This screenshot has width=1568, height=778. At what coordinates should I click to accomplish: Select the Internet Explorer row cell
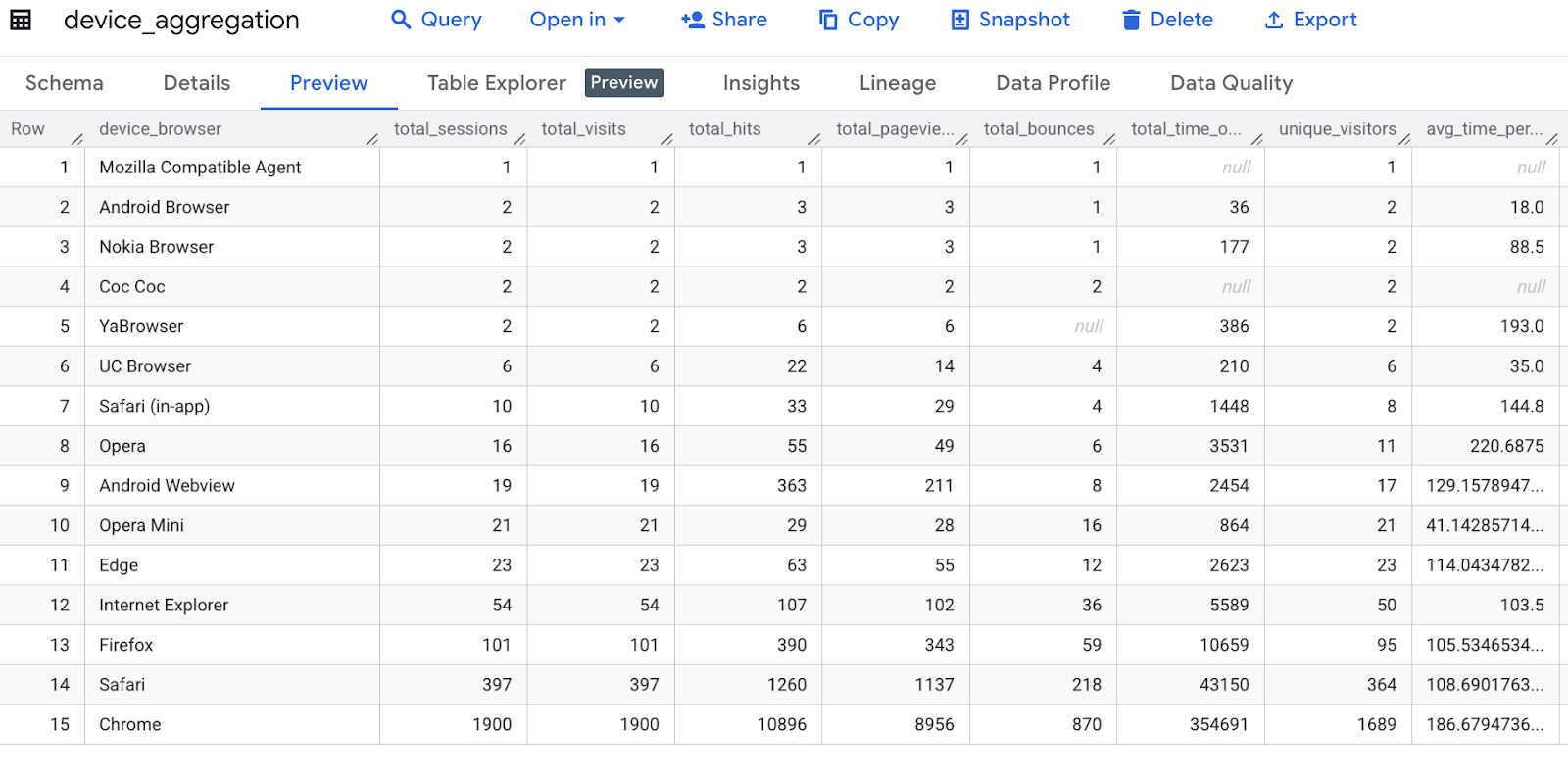pos(164,605)
